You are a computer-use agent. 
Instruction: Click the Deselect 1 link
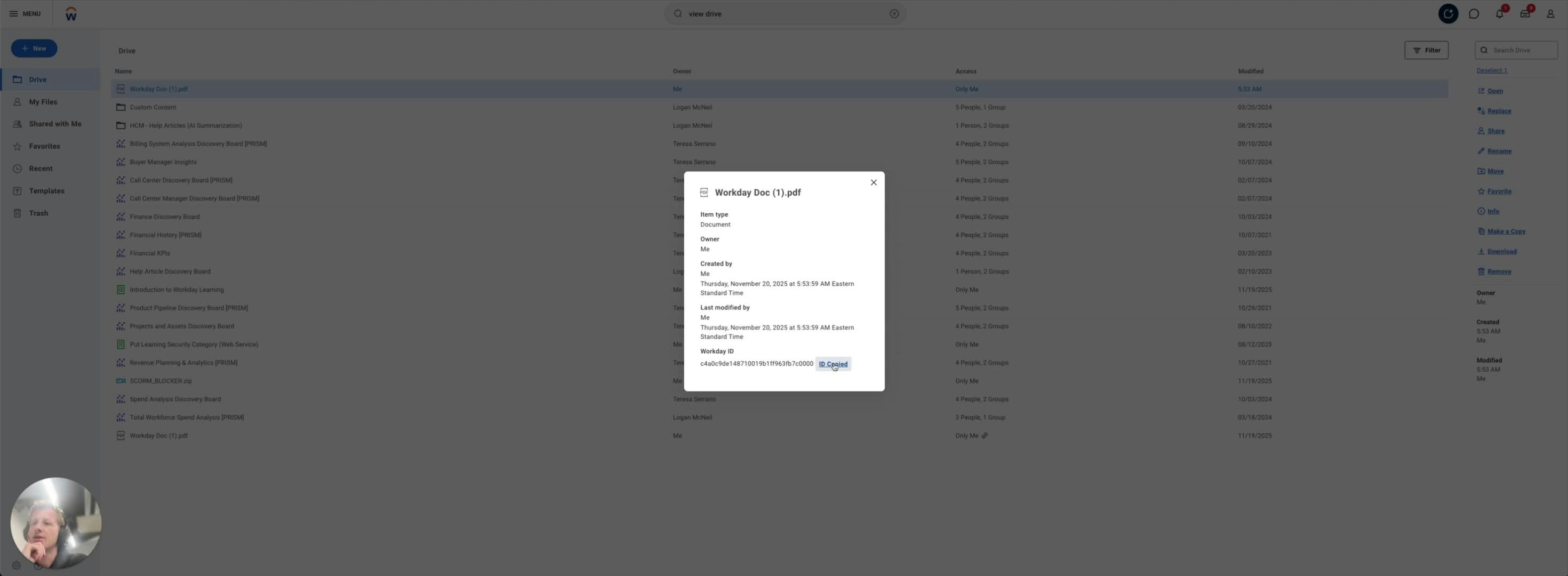point(1491,70)
